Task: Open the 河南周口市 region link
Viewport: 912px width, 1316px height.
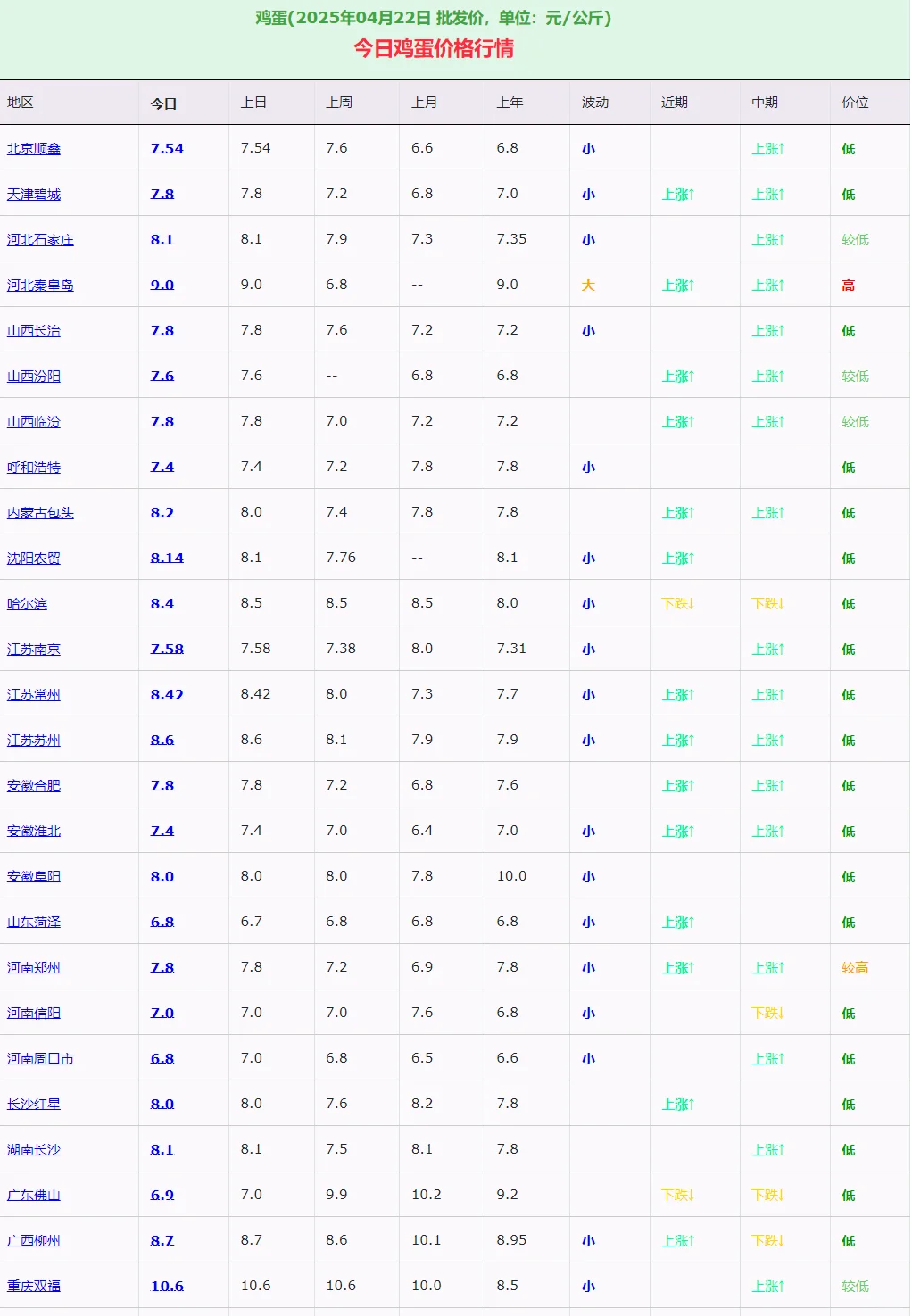Action: (40, 1059)
